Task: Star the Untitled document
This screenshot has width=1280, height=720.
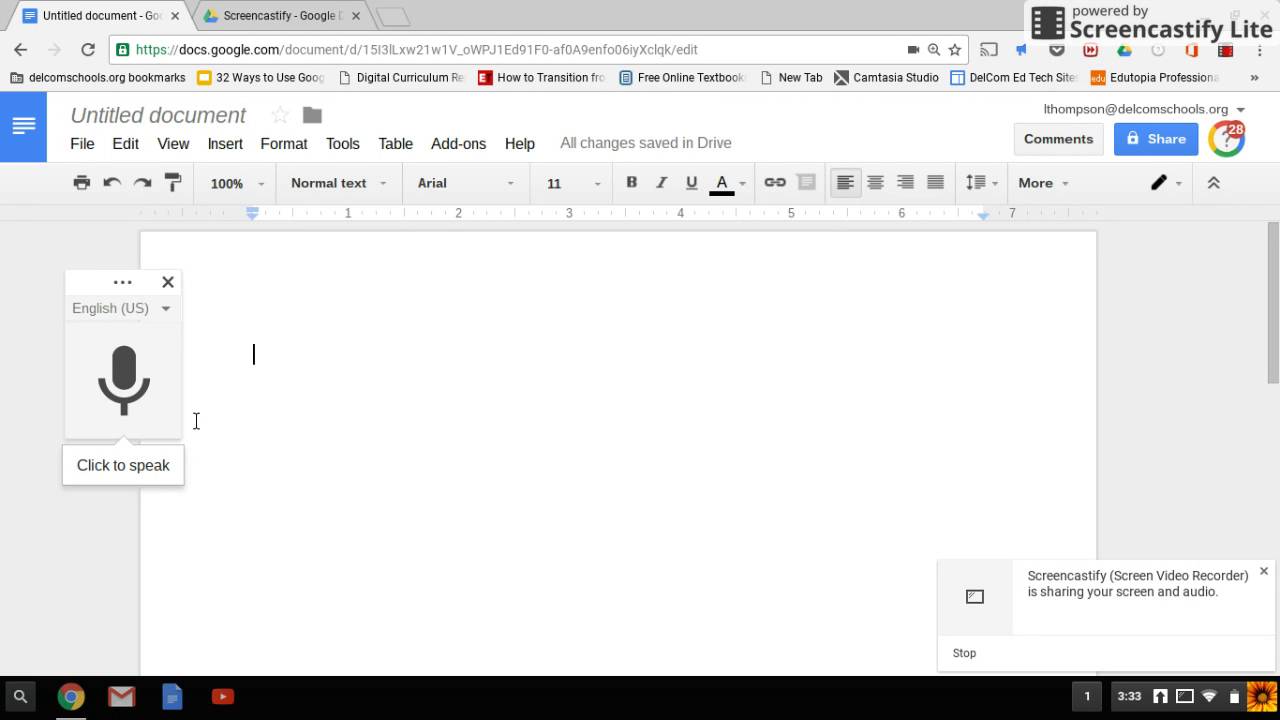Action: (280, 115)
